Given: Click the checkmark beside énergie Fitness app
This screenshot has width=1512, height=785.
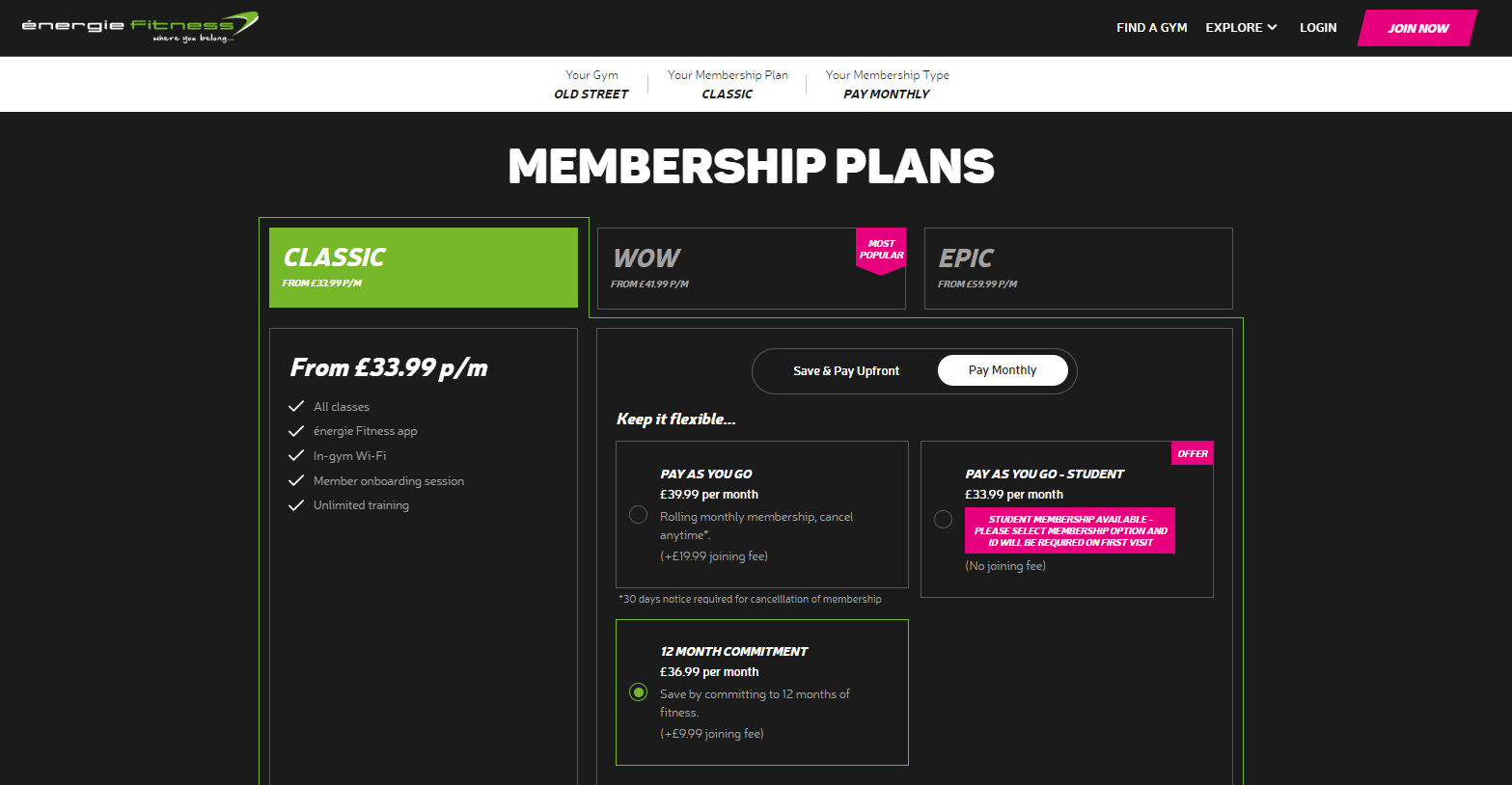Looking at the screenshot, I should (296, 430).
